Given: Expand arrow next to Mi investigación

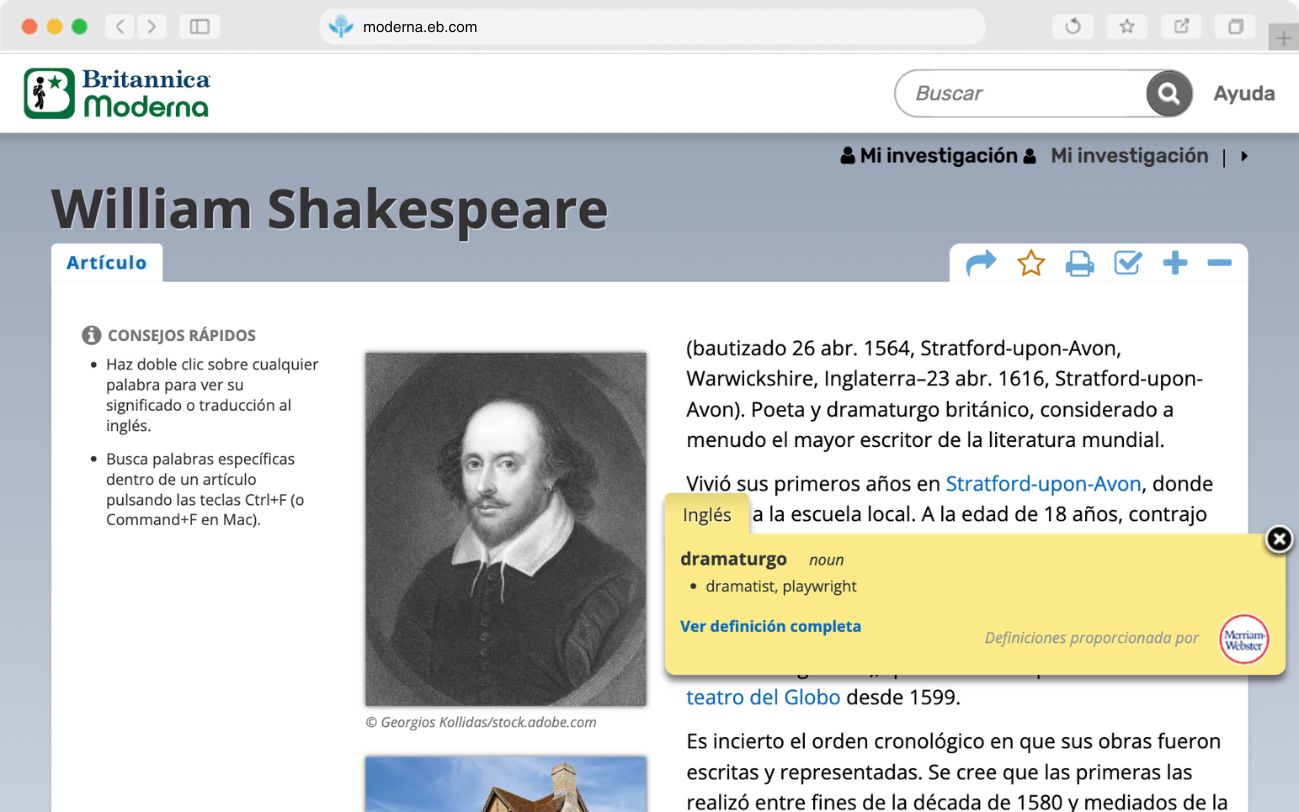Looking at the screenshot, I should pos(1244,156).
